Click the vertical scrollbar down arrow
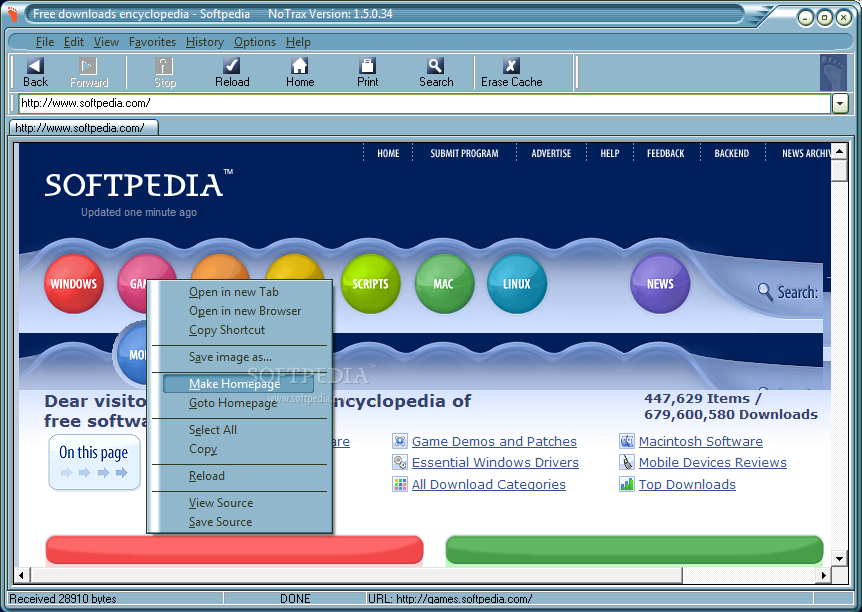 (x=839, y=558)
